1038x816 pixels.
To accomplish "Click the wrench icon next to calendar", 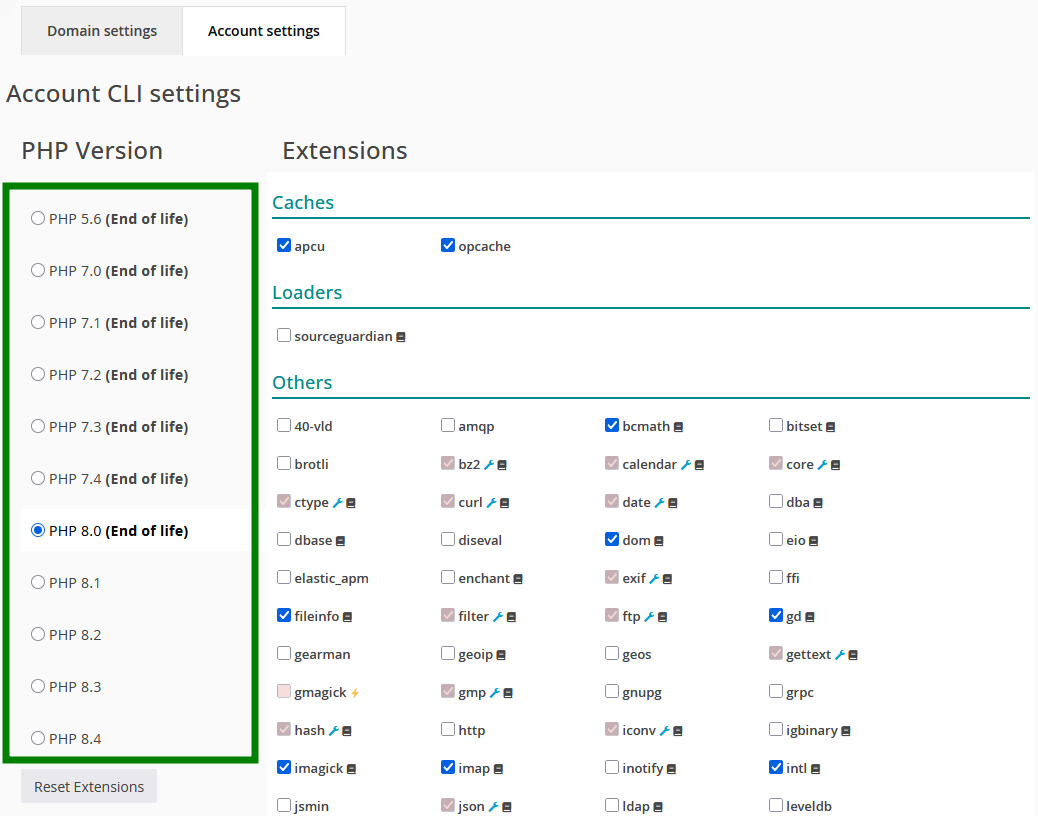I will [686, 465].
